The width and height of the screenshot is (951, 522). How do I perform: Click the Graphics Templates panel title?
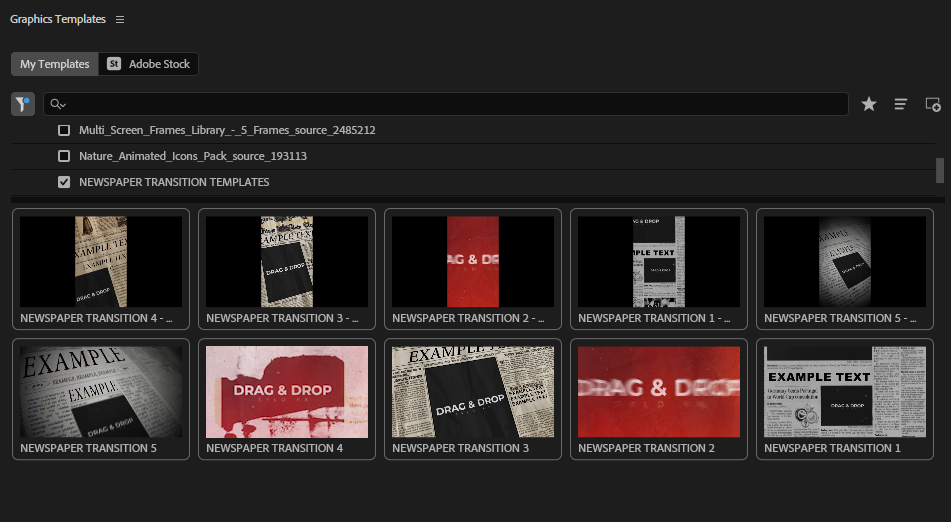click(58, 19)
